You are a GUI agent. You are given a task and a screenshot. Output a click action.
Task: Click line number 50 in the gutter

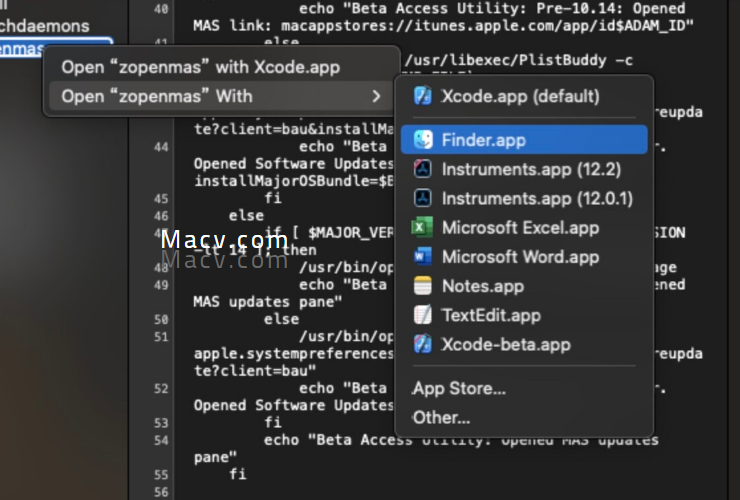(x=161, y=319)
